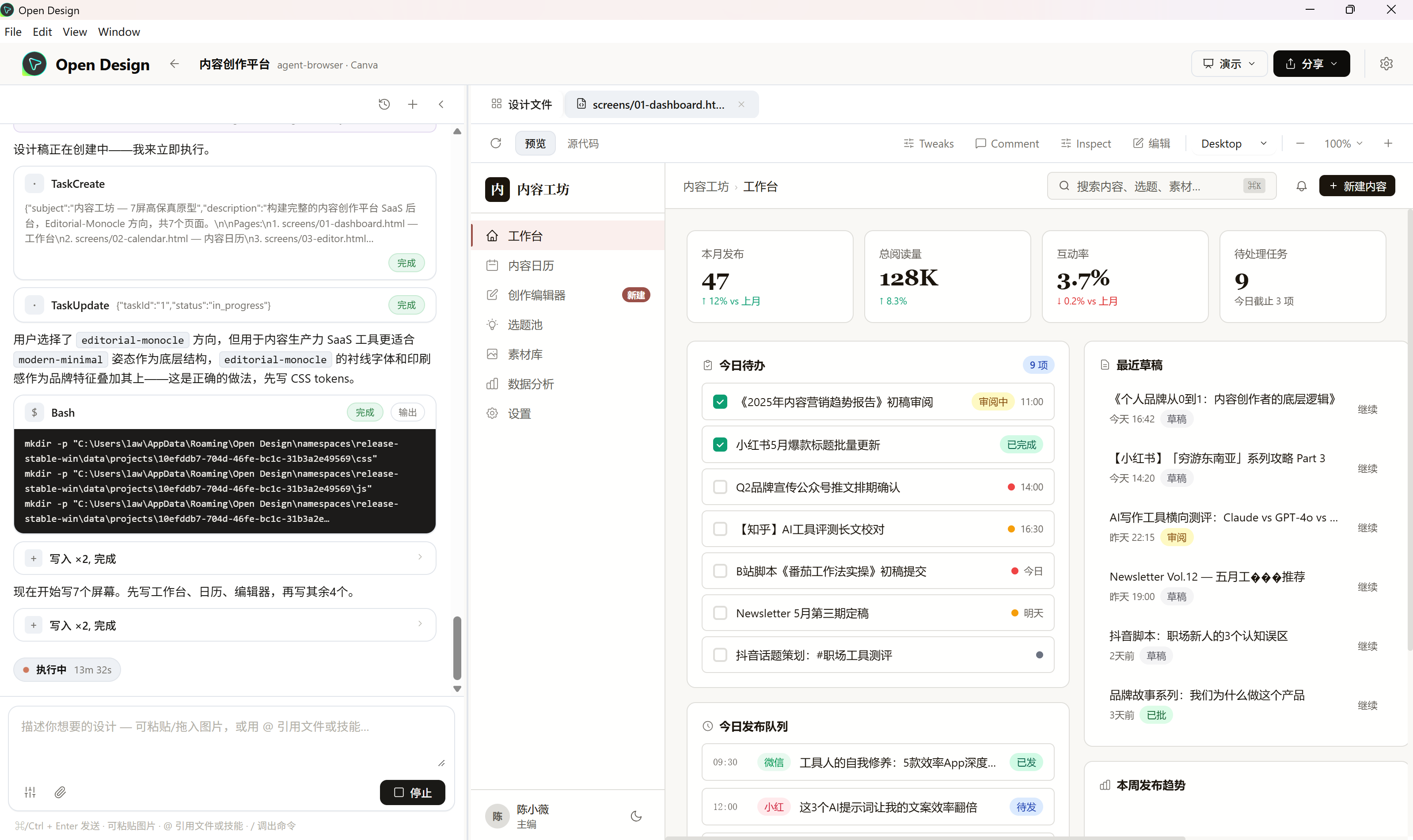The image size is (1413, 840).
Task: Go back with the arrow icon
Action: coord(174,64)
